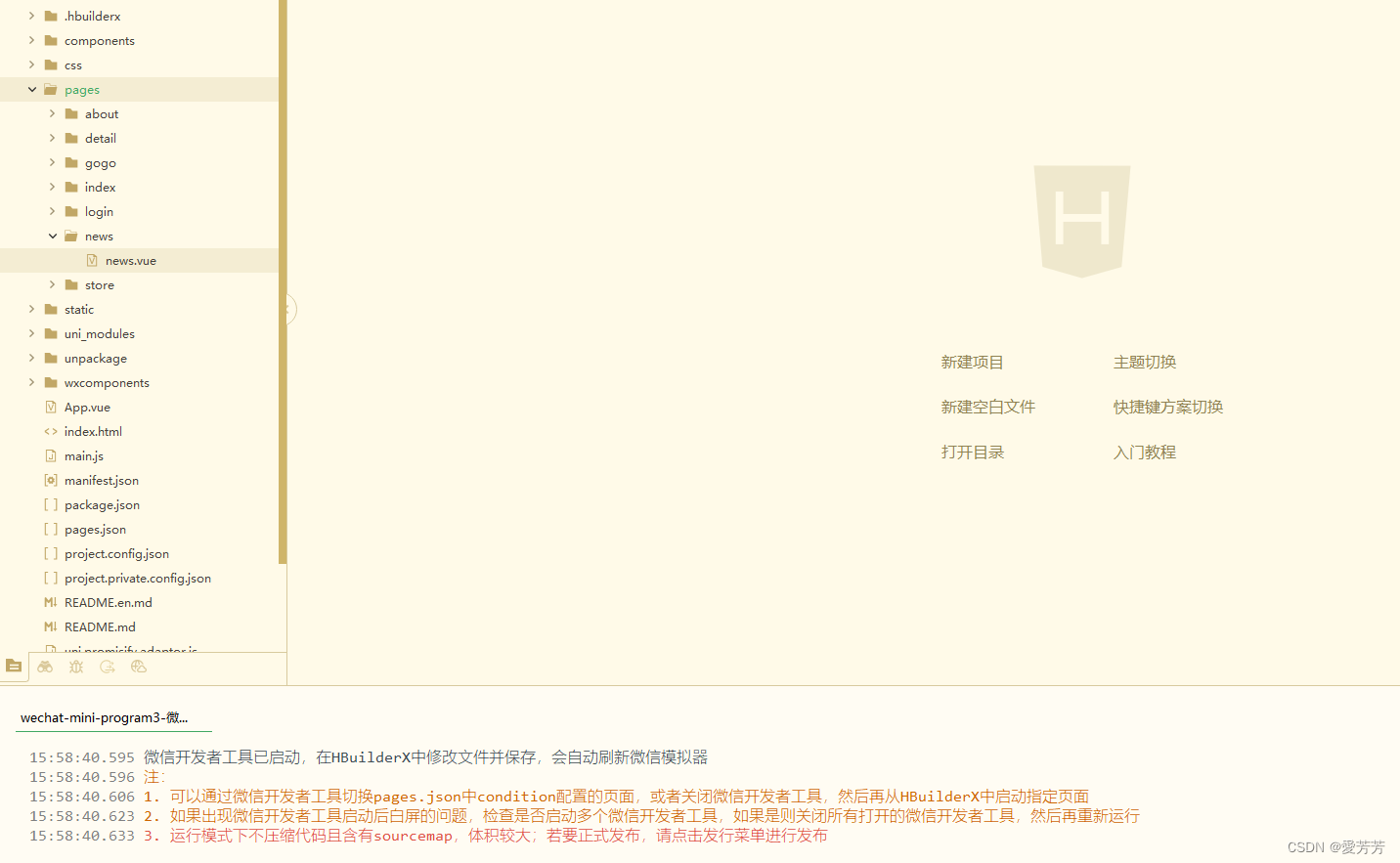
Task: Expand the about folder arrow
Action: (52, 113)
